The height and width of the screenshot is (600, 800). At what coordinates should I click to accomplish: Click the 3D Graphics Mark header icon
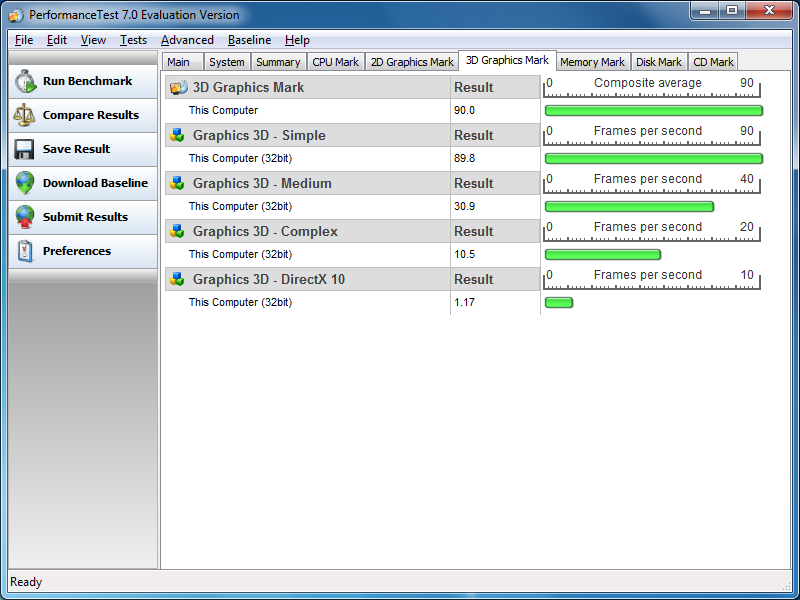[x=179, y=88]
